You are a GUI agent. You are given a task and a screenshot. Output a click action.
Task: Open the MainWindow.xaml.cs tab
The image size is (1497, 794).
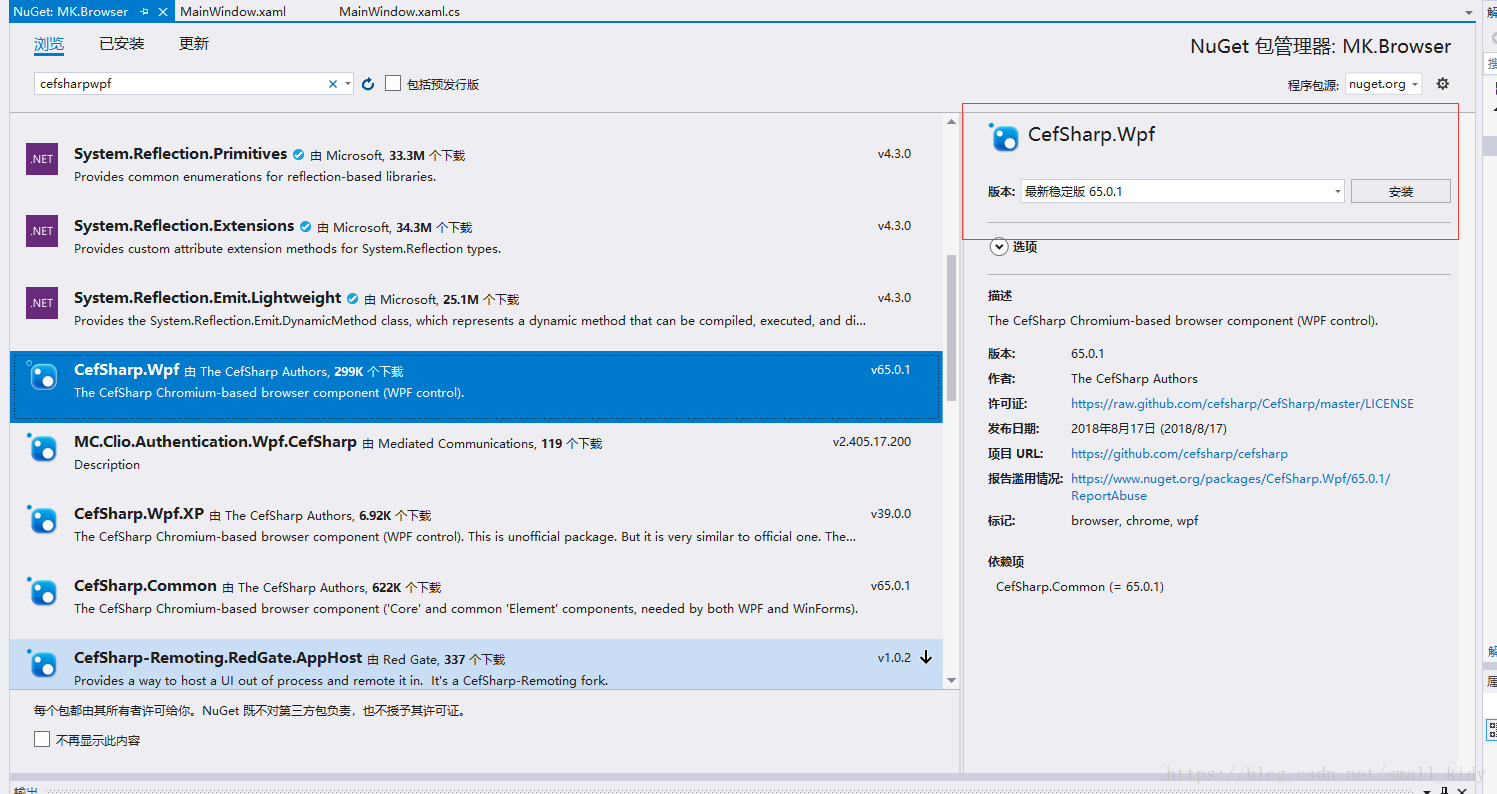coord(398,12)
